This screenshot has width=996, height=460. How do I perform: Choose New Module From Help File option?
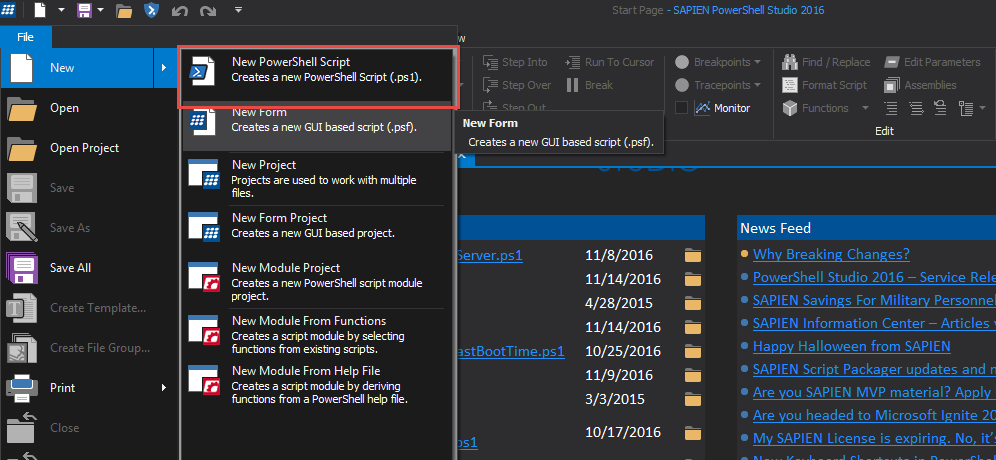point(317,385)
